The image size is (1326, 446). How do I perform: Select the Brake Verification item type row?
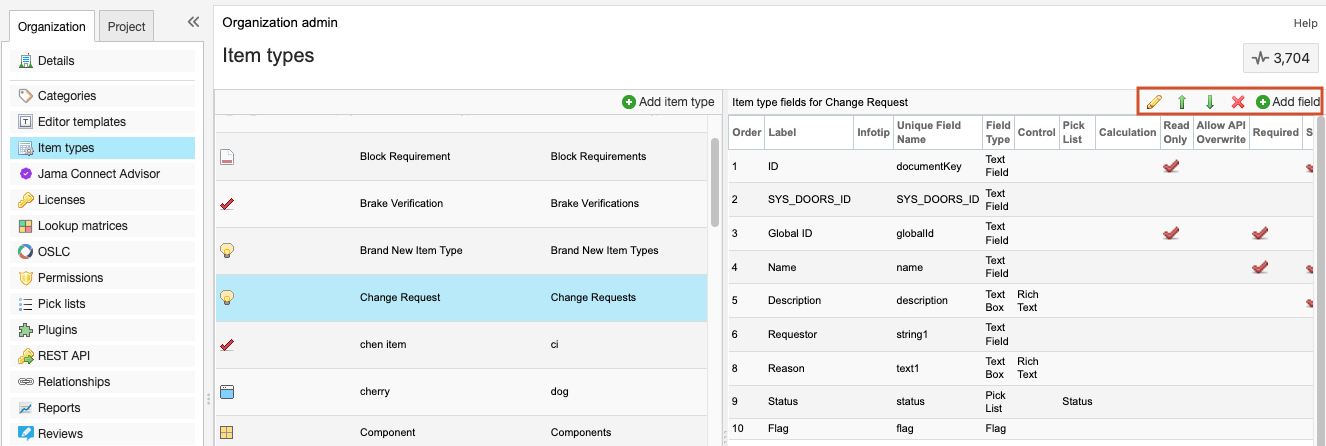click(461, 204)
